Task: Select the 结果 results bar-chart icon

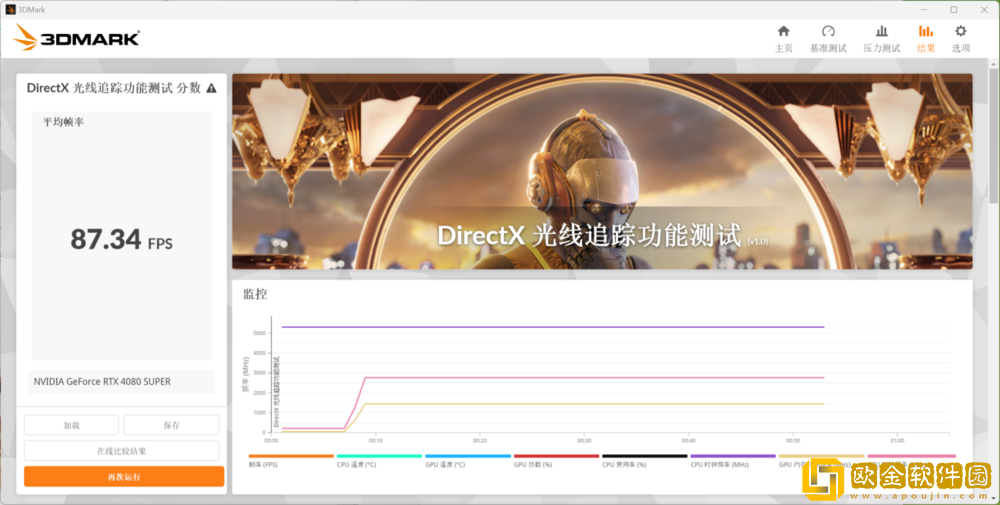Action: coord(926,38)
